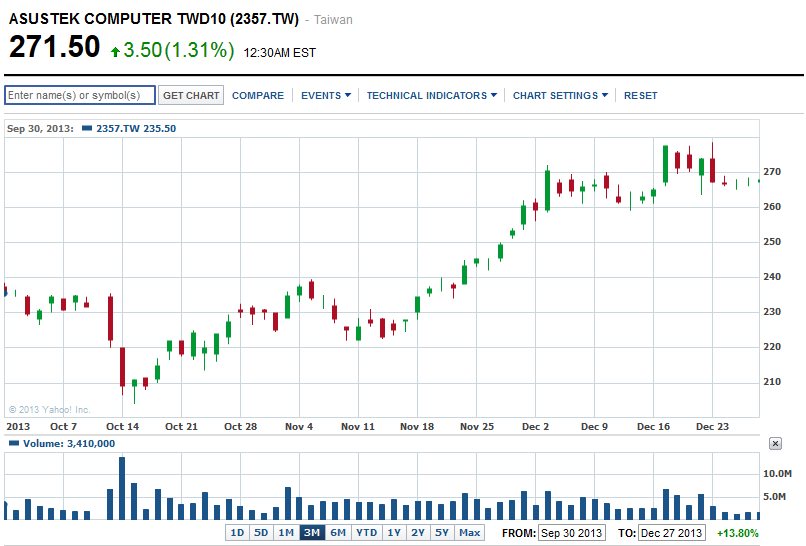Select the 5D time range
The width and height of the screenshot is (806, 546).
[261, 533]
